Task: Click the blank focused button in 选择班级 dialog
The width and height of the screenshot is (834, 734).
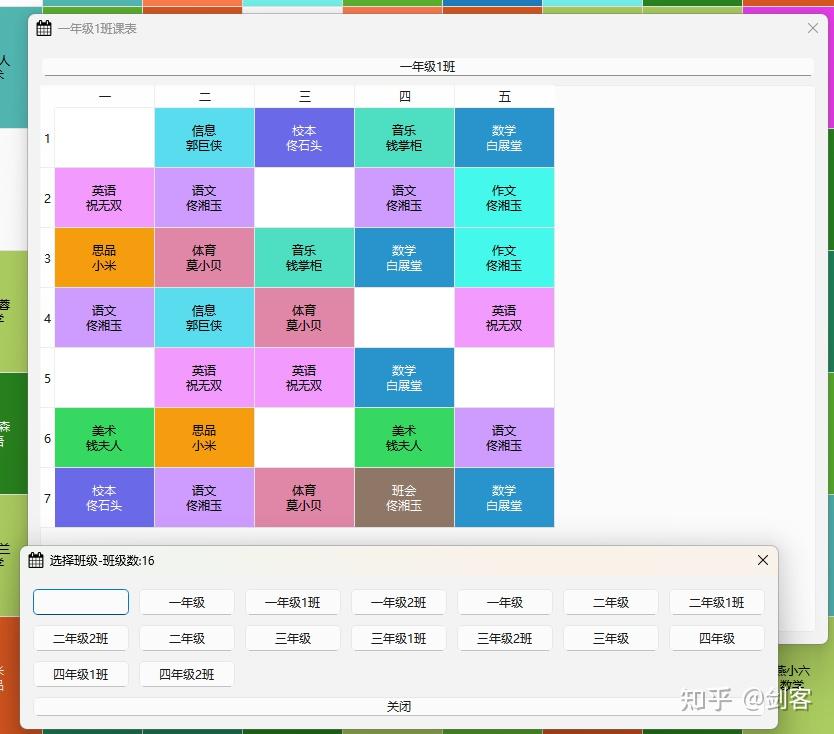Action: tap(81, 602)
